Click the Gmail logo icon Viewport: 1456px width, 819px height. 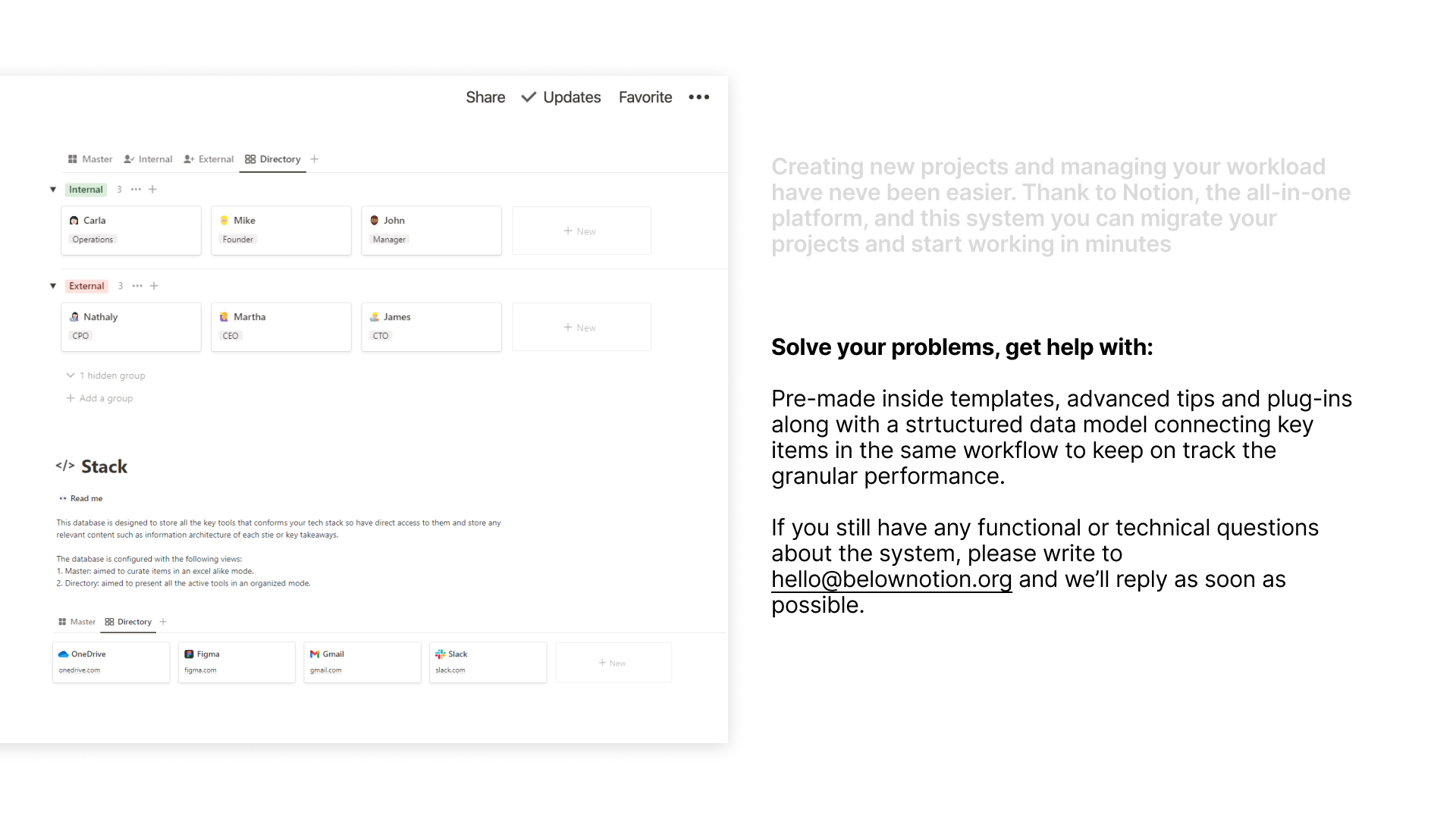coord(315,654)
